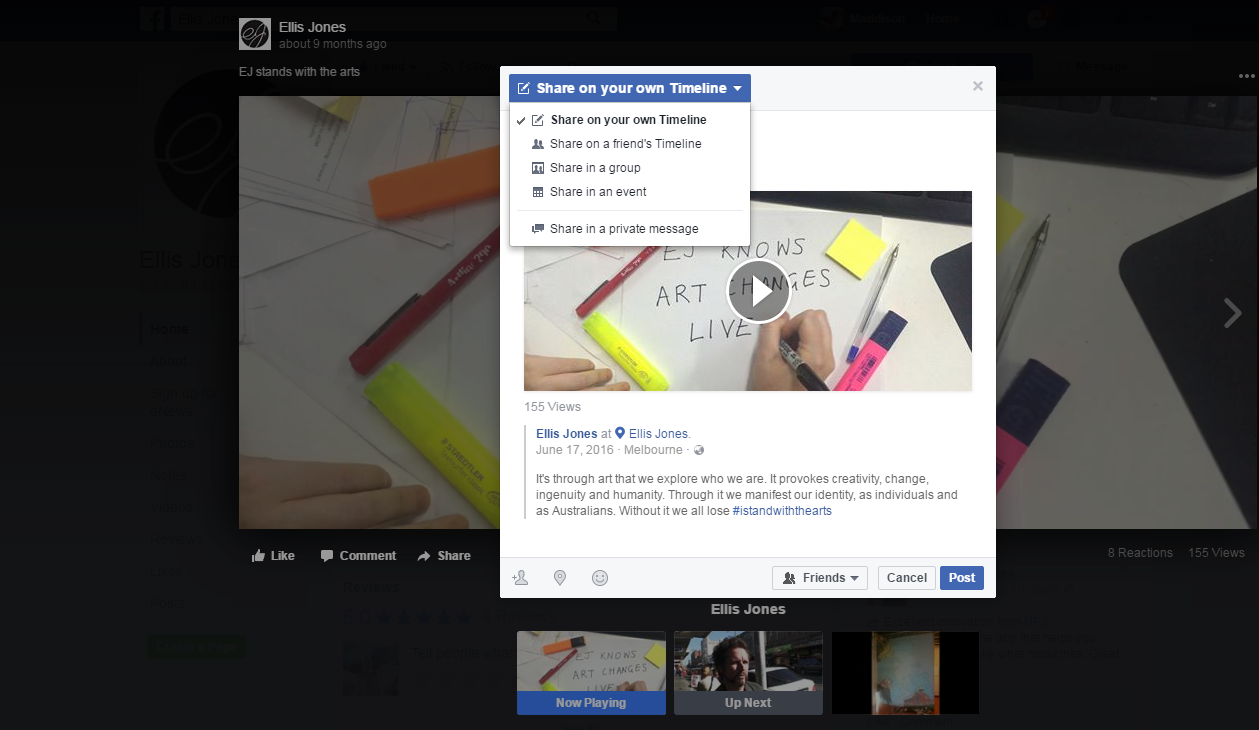Open the feeling/activity smiley icon
Image resolution: width=1259 pixels, height=730 pixels.
point(600,578)
